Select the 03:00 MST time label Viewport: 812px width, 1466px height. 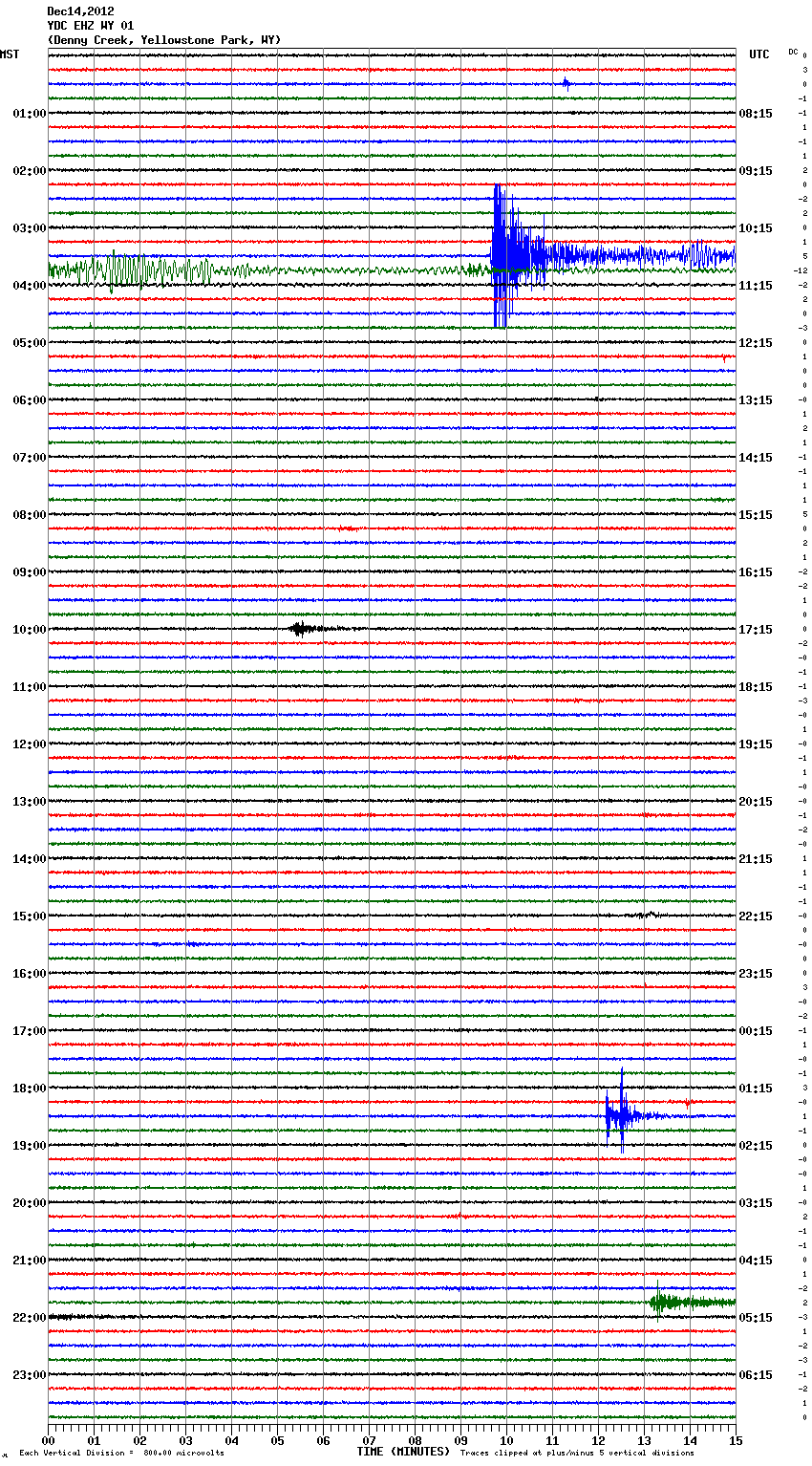click(30, 228)
